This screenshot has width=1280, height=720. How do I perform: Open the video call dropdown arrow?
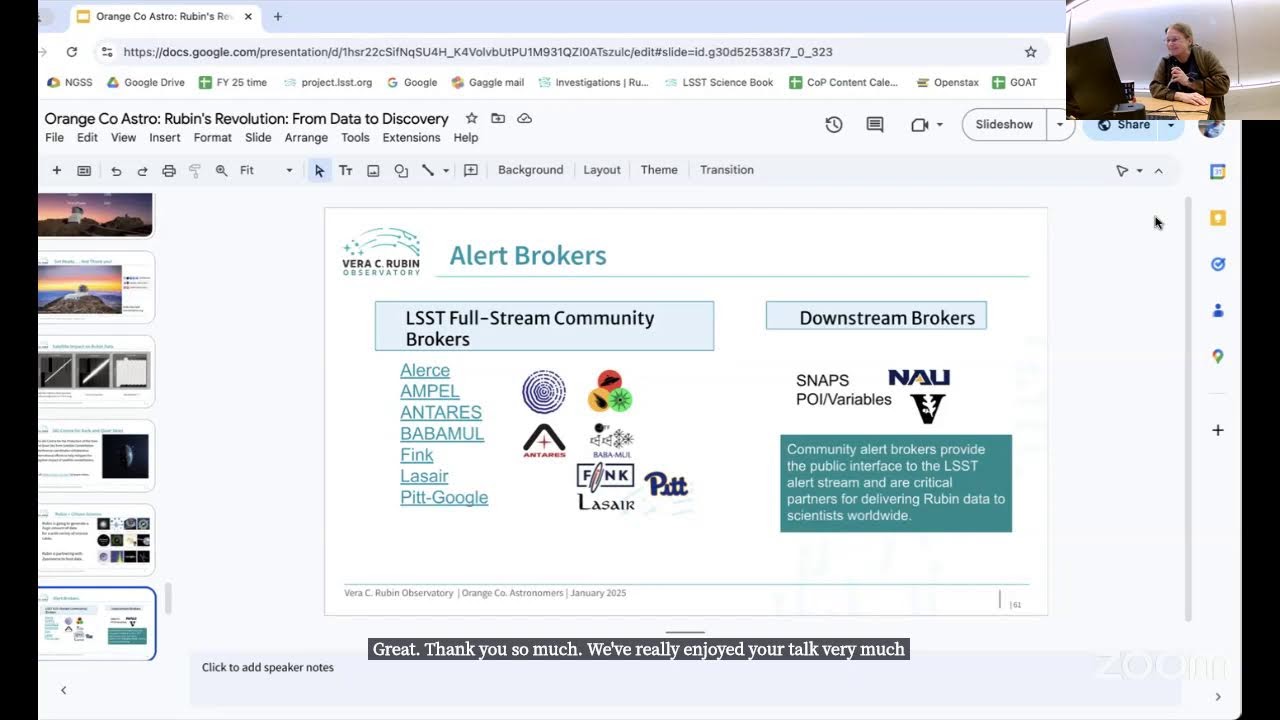(940, 125)
